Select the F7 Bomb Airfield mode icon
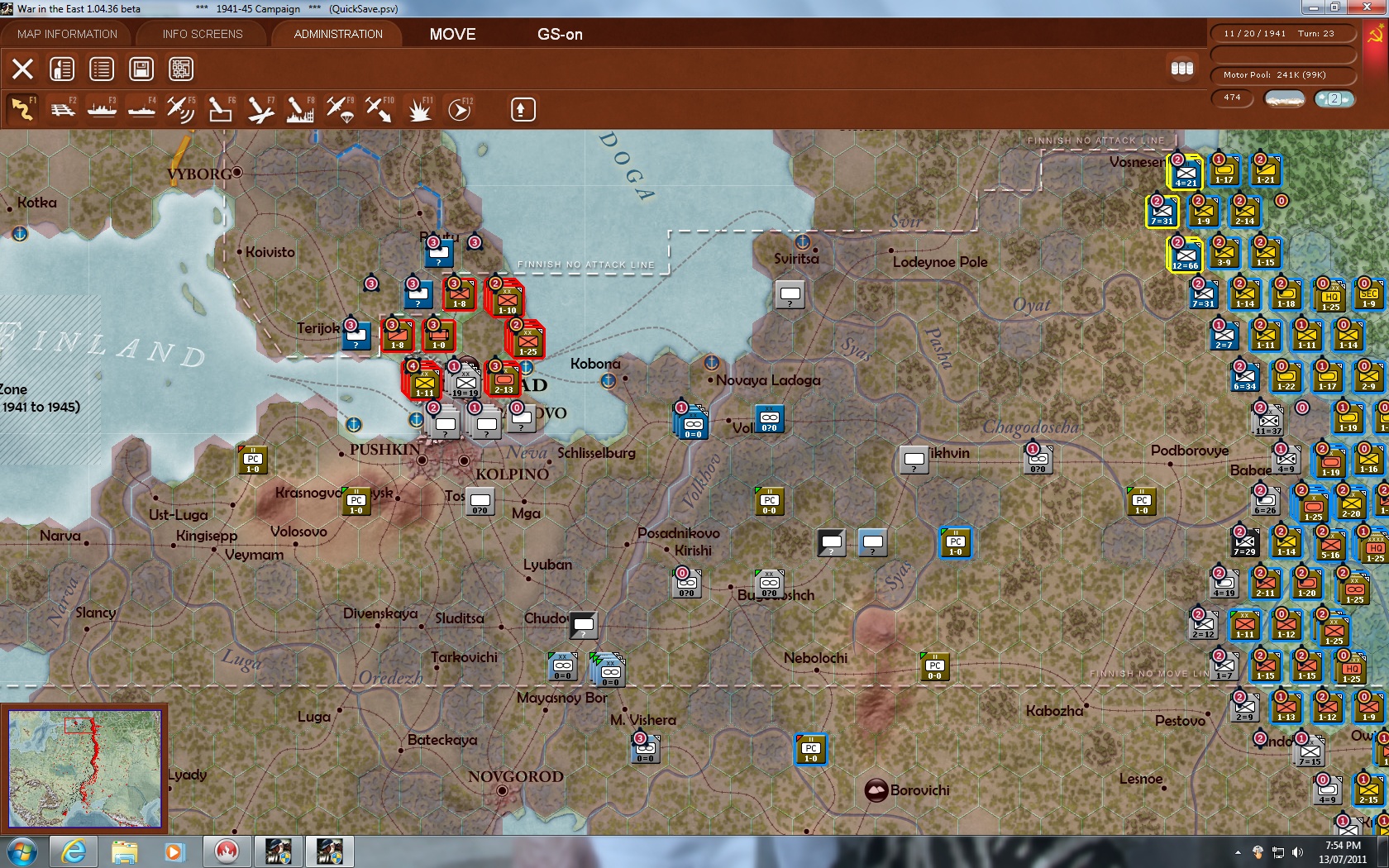This screenshot has width=1389, height=868. click(260, 109)
